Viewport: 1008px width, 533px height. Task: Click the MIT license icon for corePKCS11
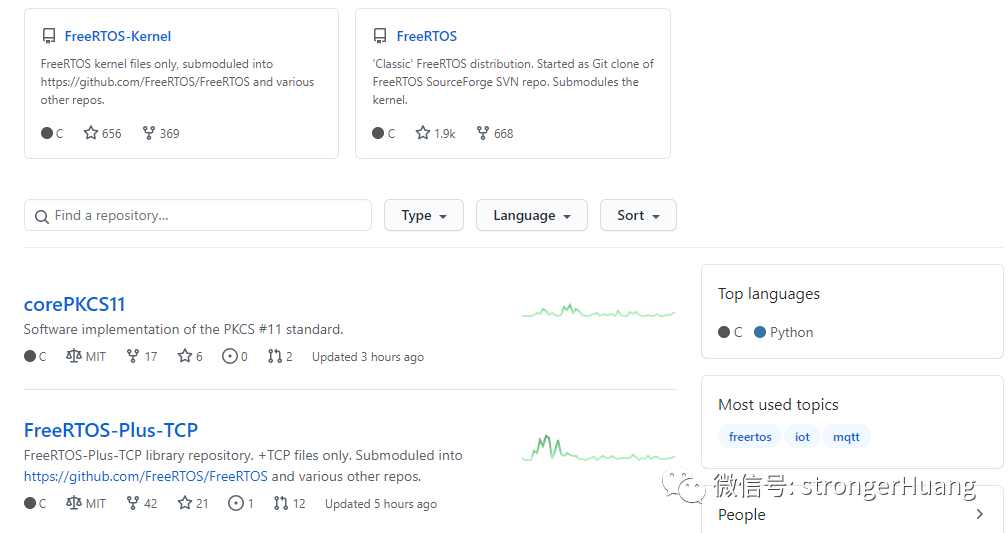point(73,356)
